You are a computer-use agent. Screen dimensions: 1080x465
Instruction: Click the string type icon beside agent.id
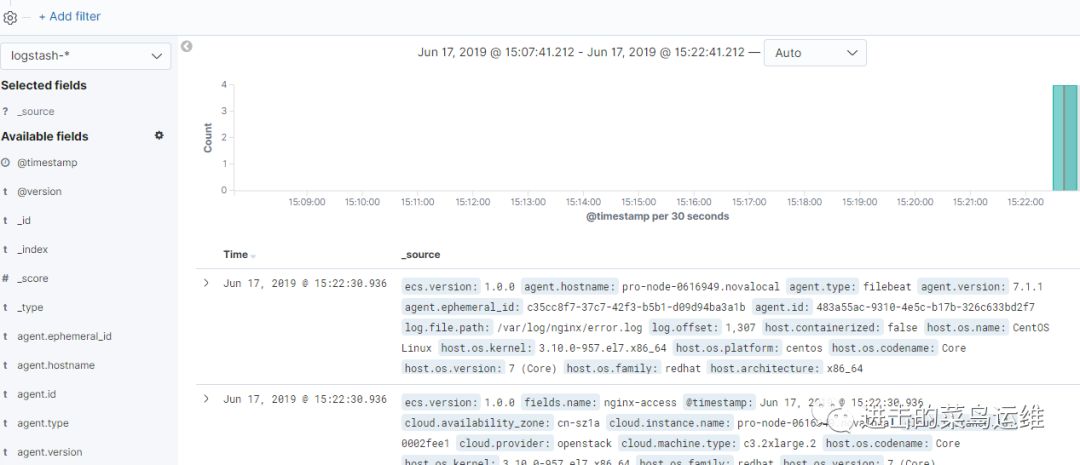tap(6, 394)
